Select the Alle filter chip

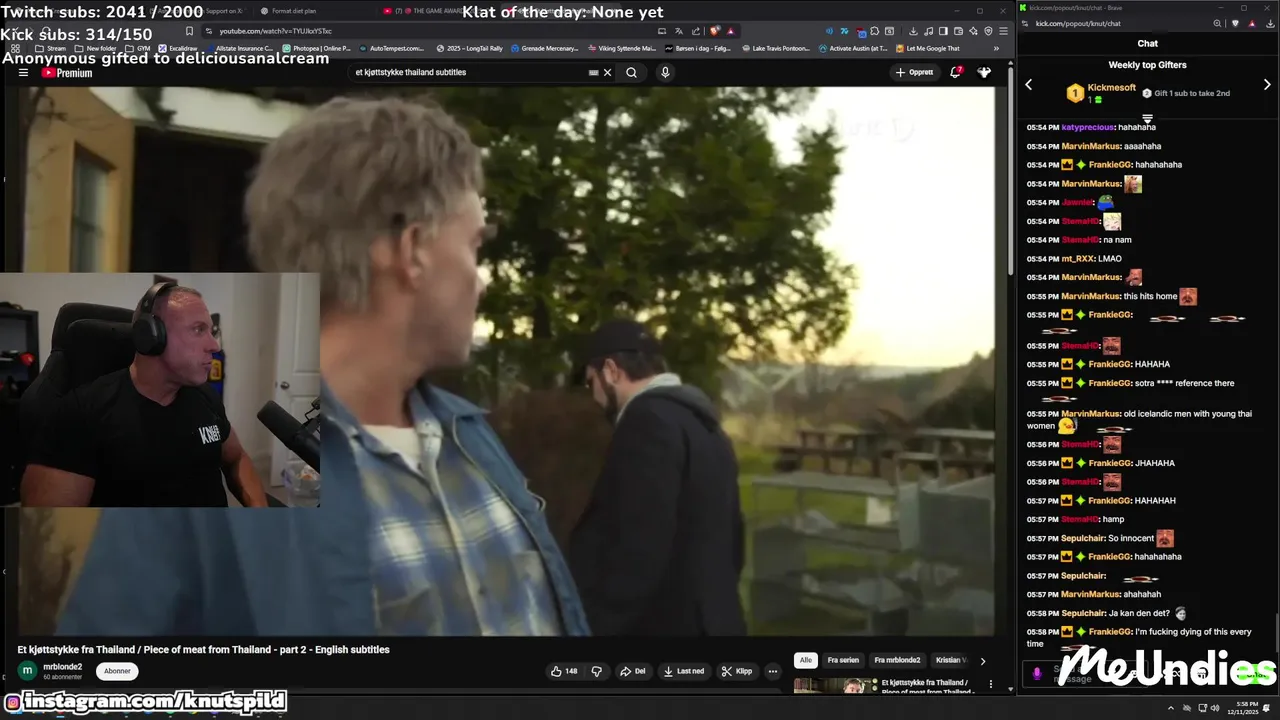pyautogui.click(x=805, y=660)
